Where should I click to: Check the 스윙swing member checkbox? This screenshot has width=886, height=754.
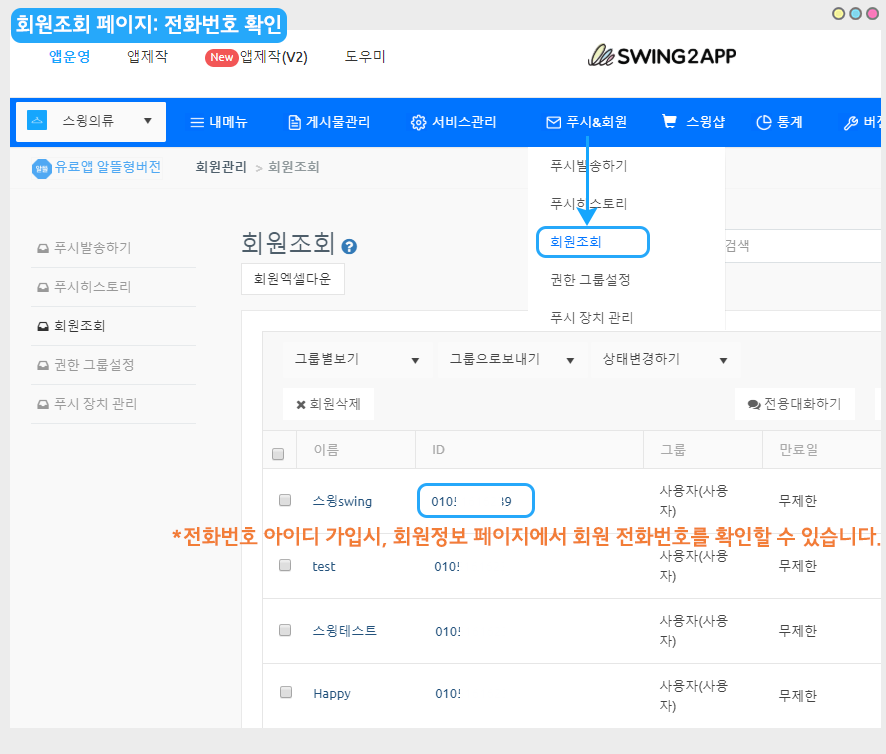pyautogui.click(x=285, y=500)
